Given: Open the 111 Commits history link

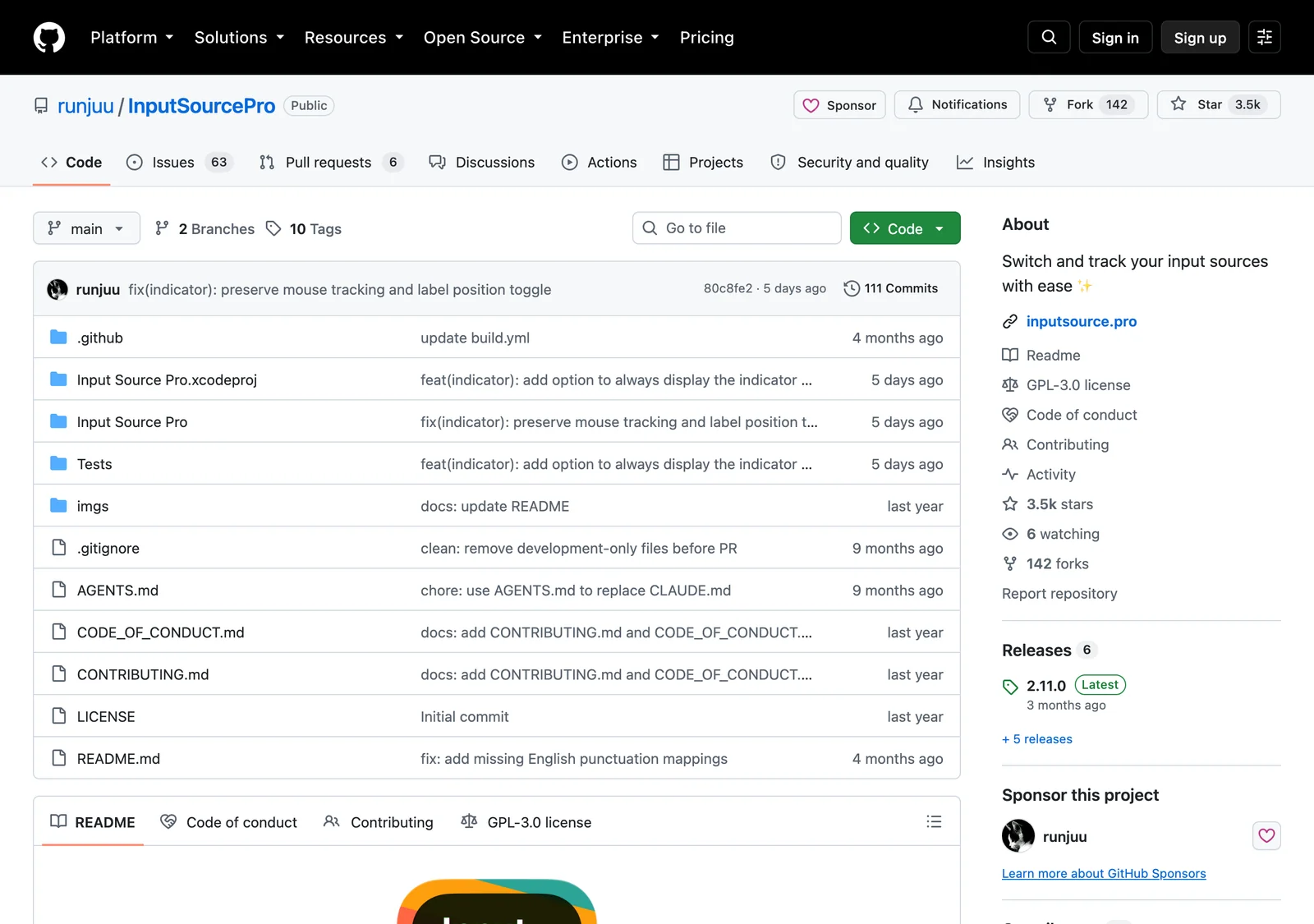Looking at the screenshot, I should pyautogui.click(x=891, y=288).
